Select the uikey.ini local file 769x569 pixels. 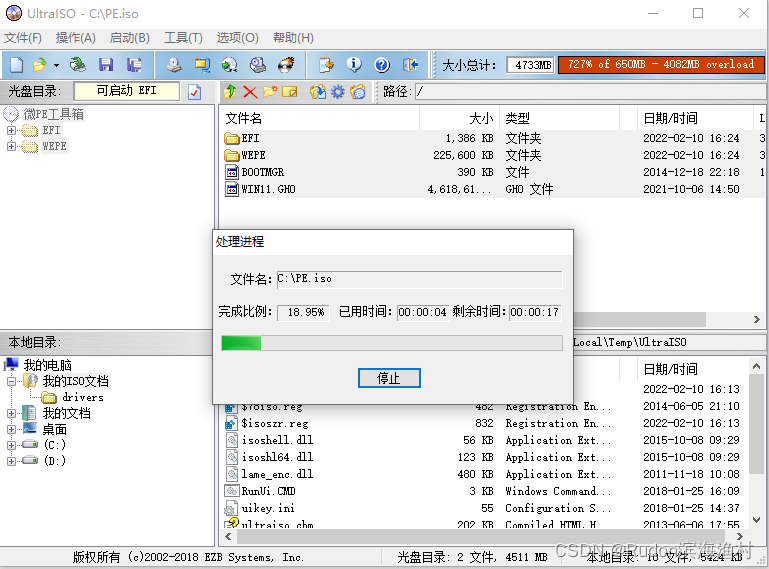tap(268, 508)
